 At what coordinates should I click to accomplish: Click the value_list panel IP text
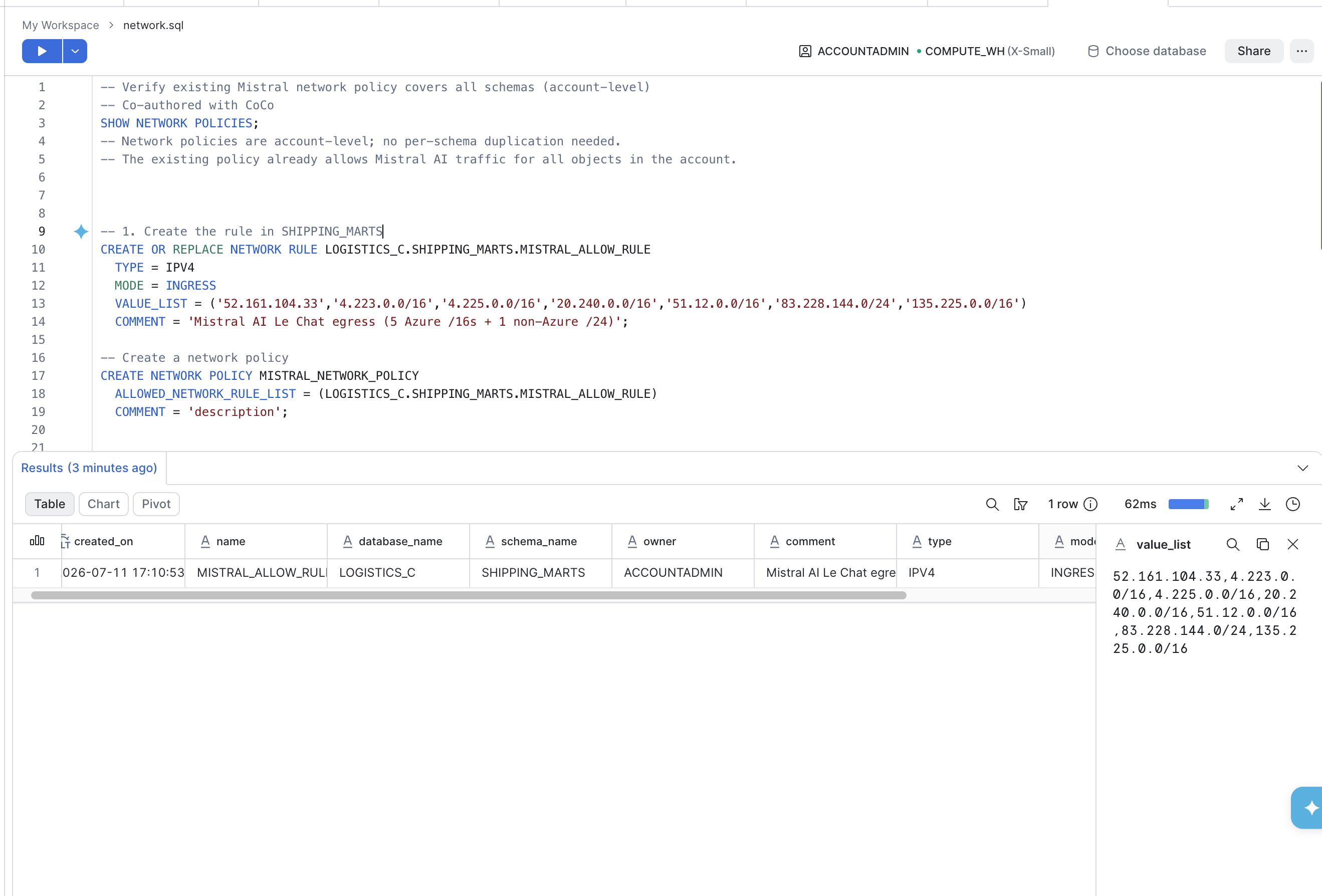(x=1204, y=613)
